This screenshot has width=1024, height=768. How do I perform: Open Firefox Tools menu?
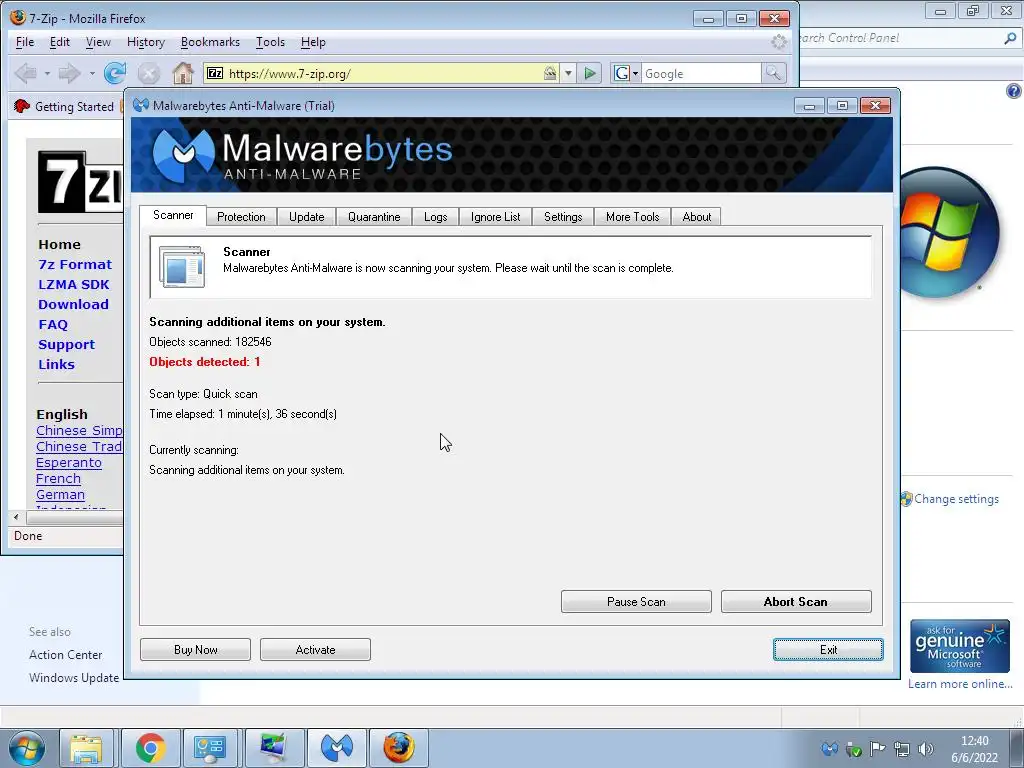(x=270, y=42)
